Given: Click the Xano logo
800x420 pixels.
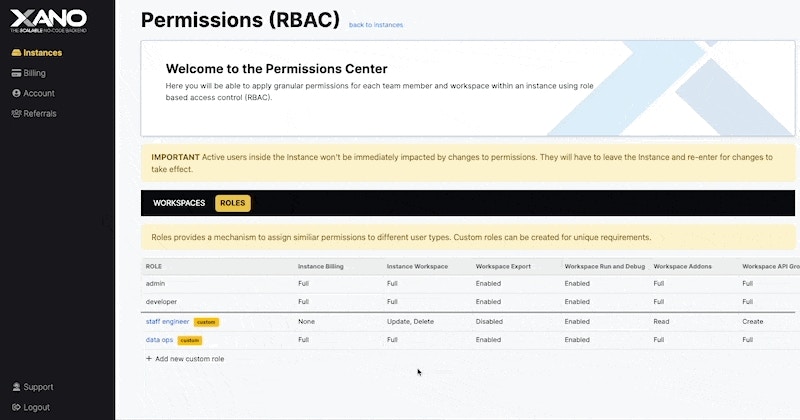Looking at the screenshot, I should pos(48,21).
